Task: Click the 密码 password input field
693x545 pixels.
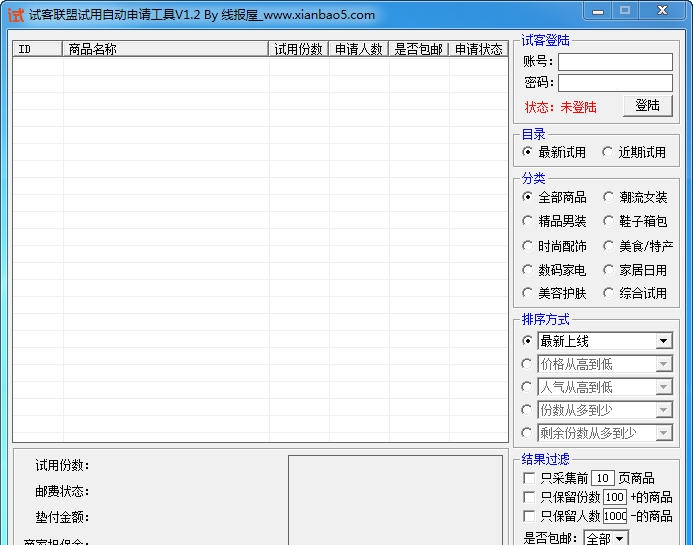Action: pyautogui.click(x=615, y=83)
